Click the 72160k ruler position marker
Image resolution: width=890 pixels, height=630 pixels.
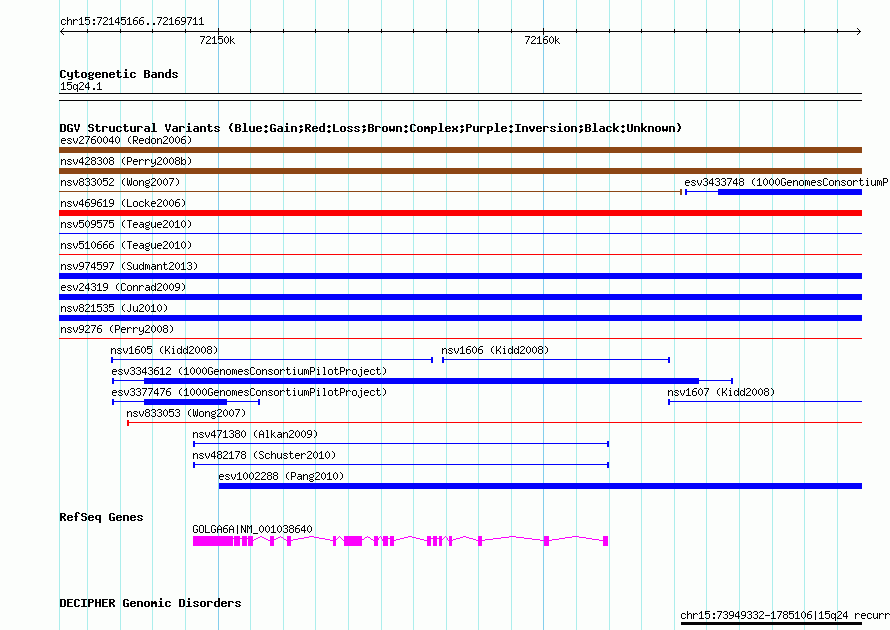542,40
